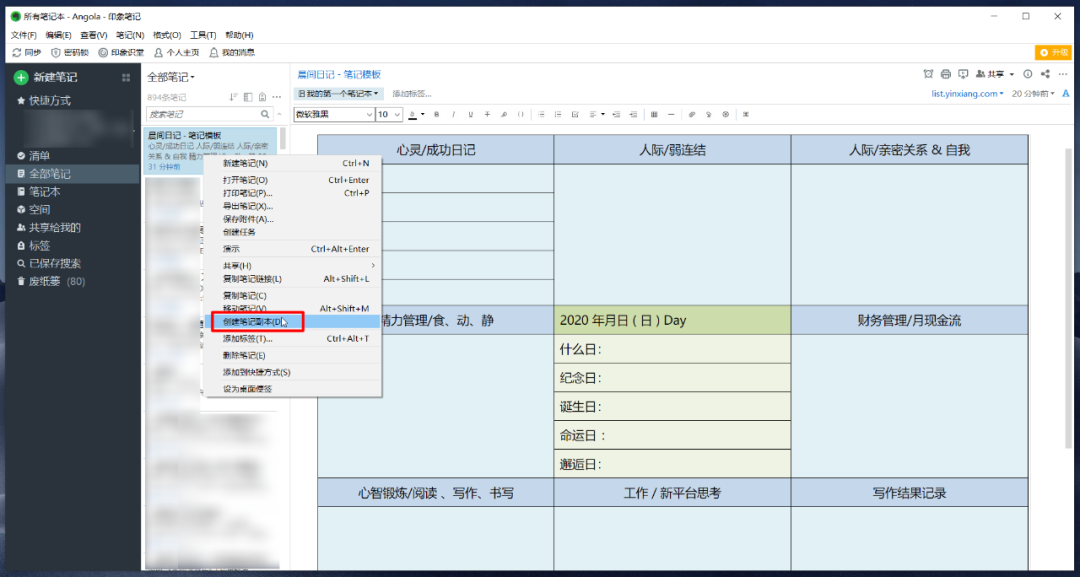This screenshot has width=1080, height=577.
Task: Open the note reminder alarm clock icon
Action: (928, 74)
